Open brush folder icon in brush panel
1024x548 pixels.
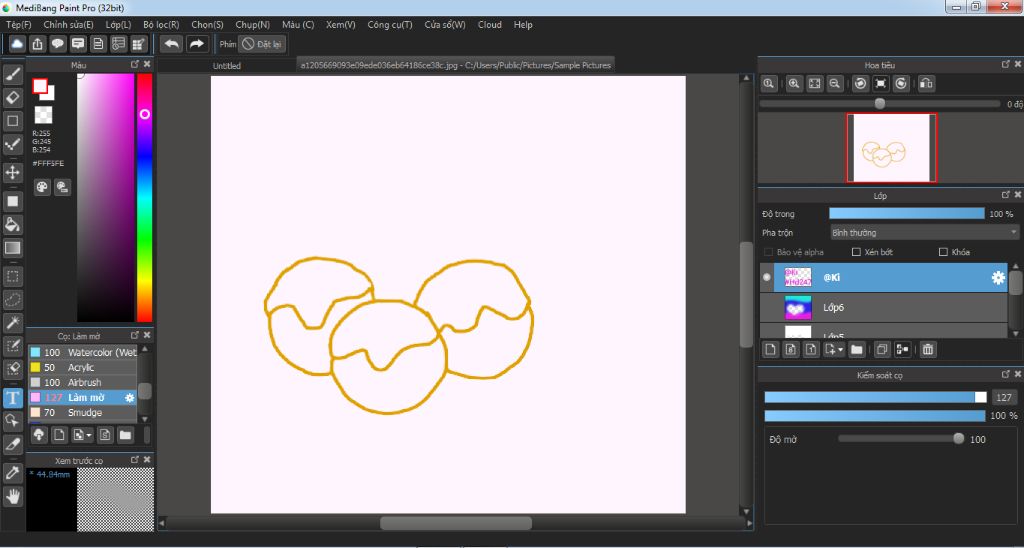[125, 434]
